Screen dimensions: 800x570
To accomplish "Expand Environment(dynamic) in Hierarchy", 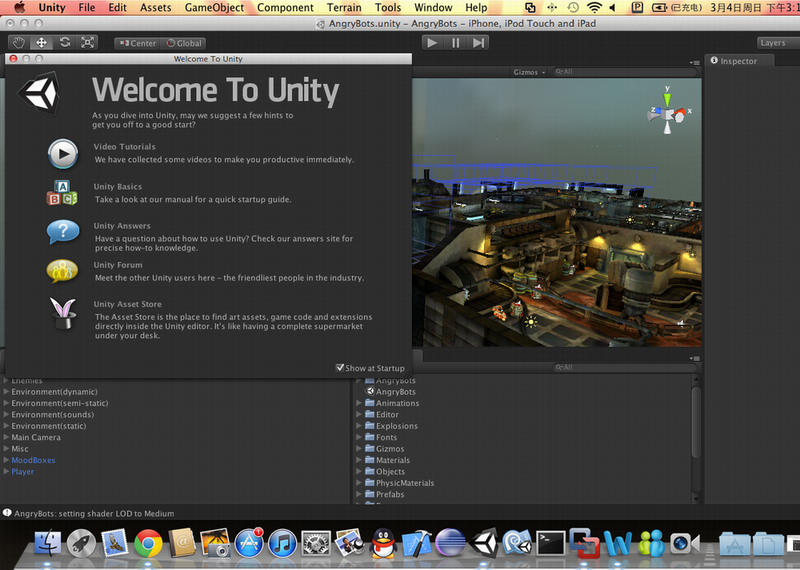I will coord(6,391).
